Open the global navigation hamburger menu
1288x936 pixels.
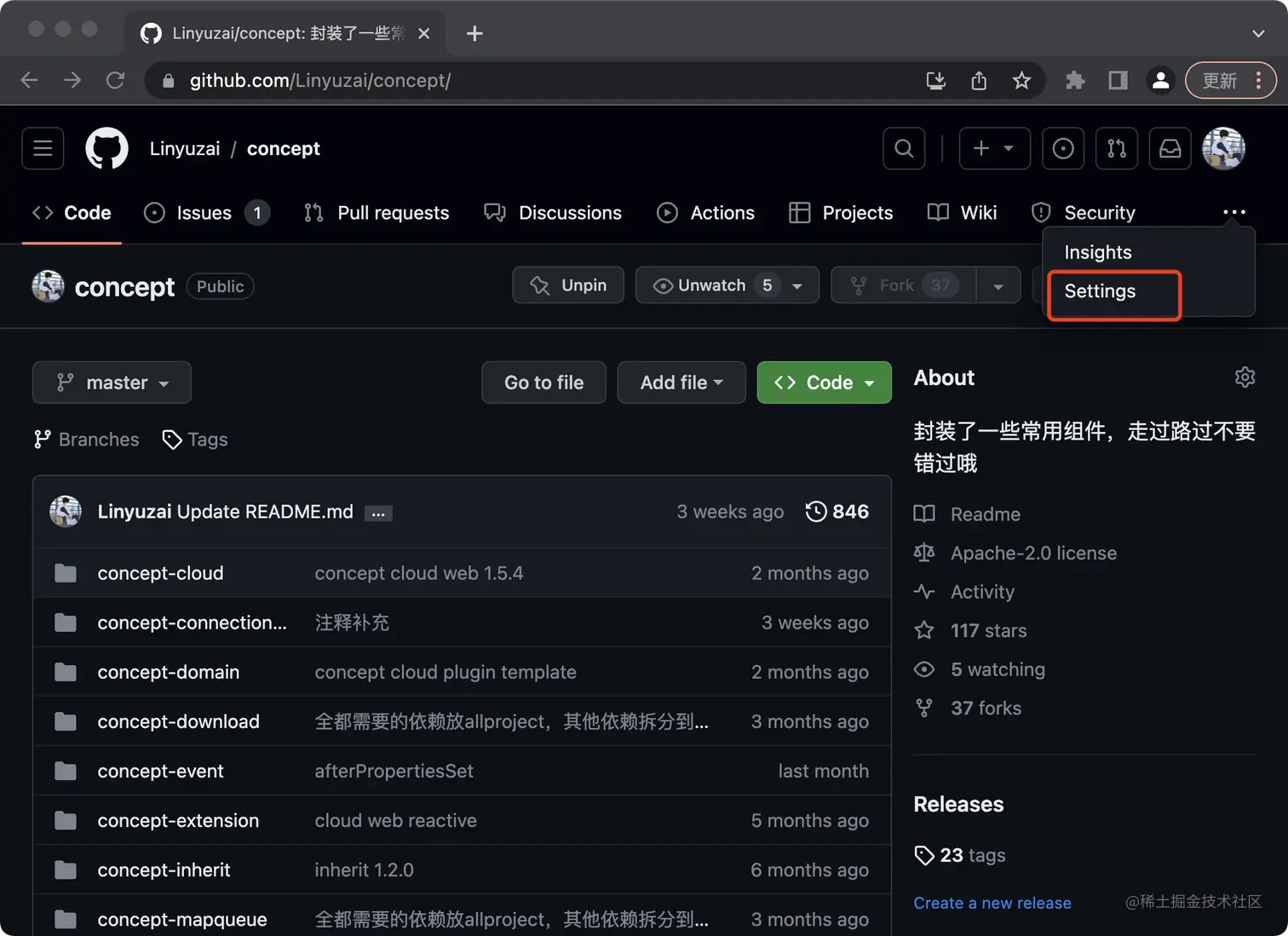(43, 149)
